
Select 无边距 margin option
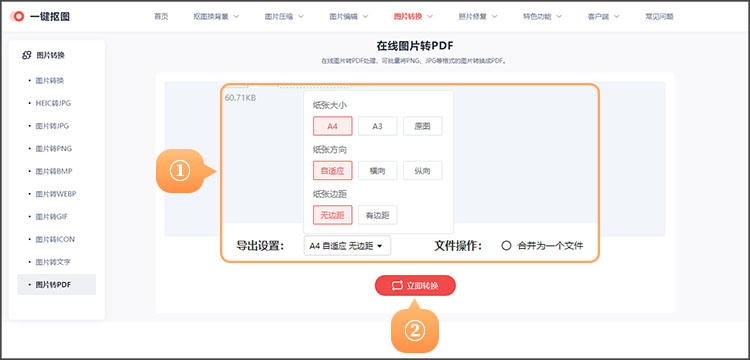[333, 215]
